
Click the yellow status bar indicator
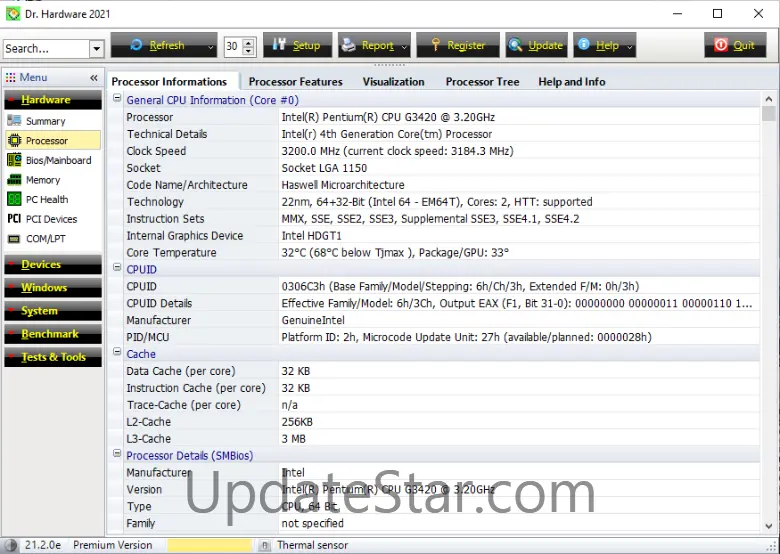[209, 546]
